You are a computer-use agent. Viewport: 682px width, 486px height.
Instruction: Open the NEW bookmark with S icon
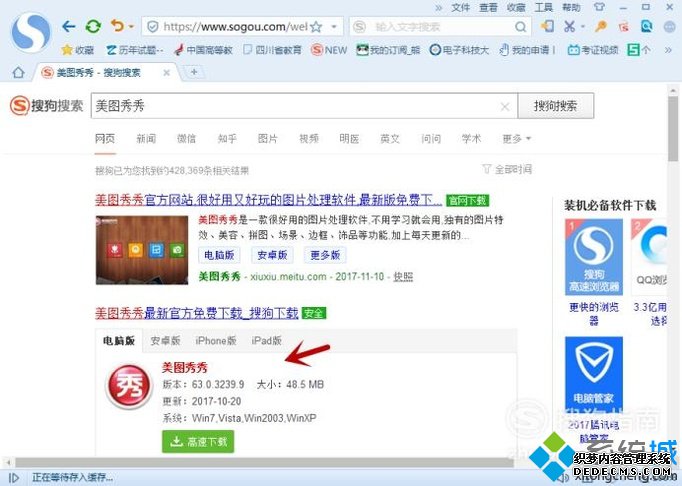[x=329, y=50]
